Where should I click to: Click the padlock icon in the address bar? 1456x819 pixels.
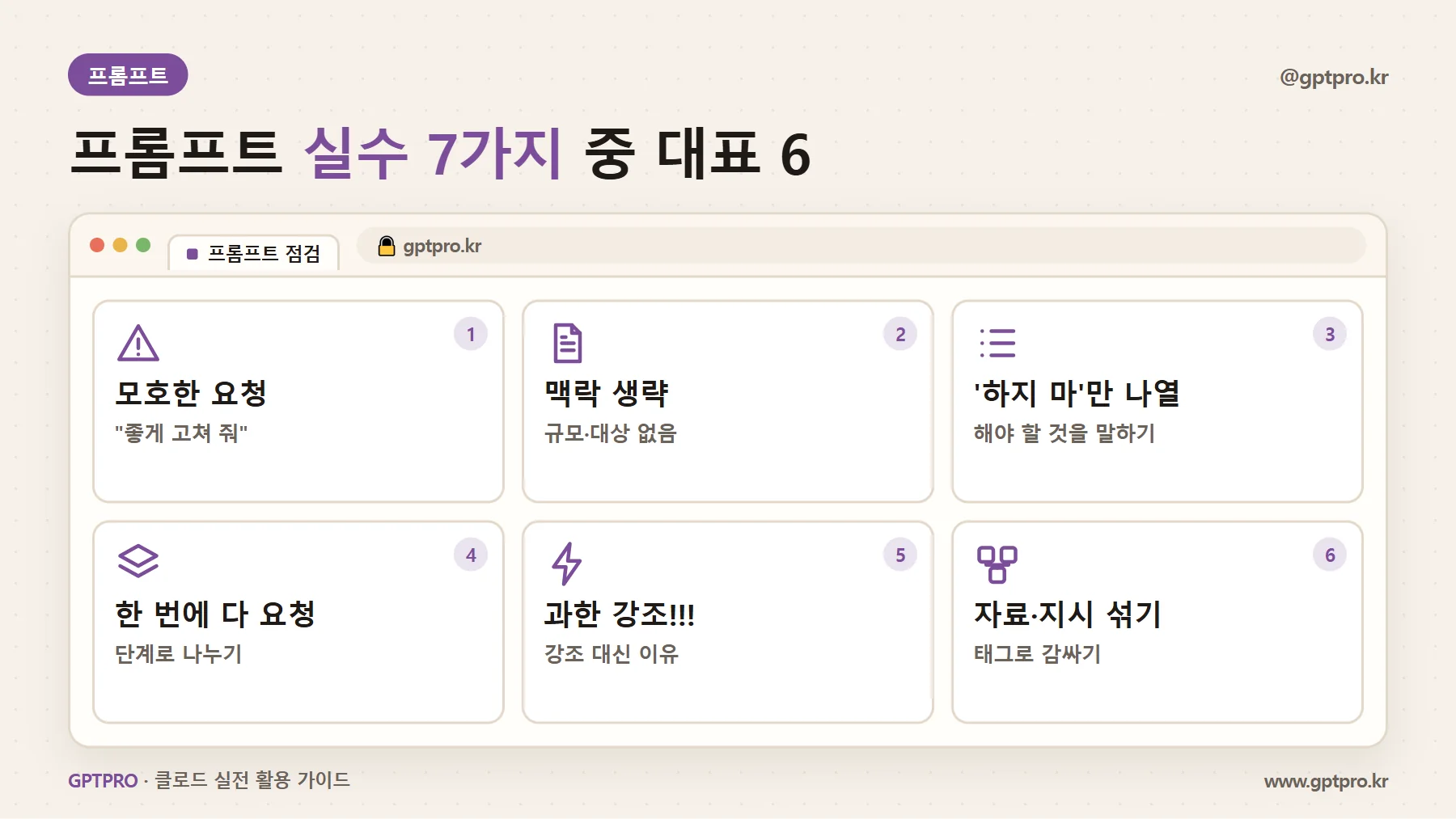click(387, 246)
